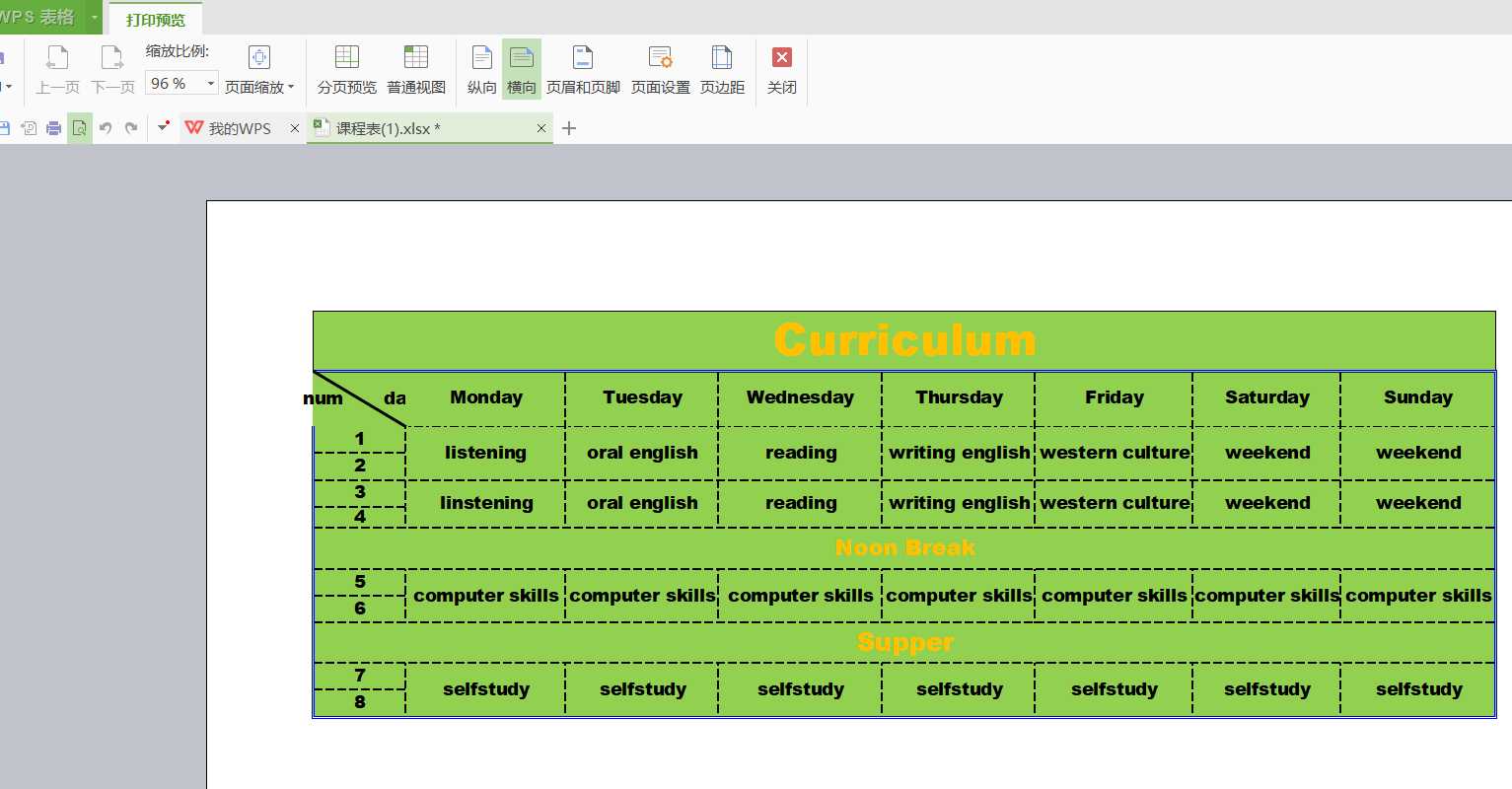Switch to 普通视图 normal view
The image size is (1512, 789).
coord(416,70)
